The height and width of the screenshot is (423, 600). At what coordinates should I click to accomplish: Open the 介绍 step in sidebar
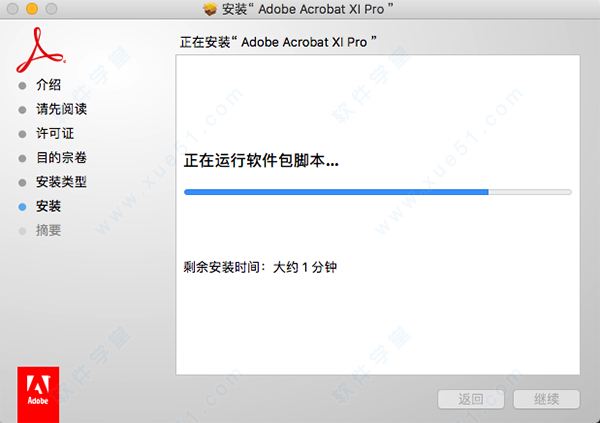[x=48, y=85]
